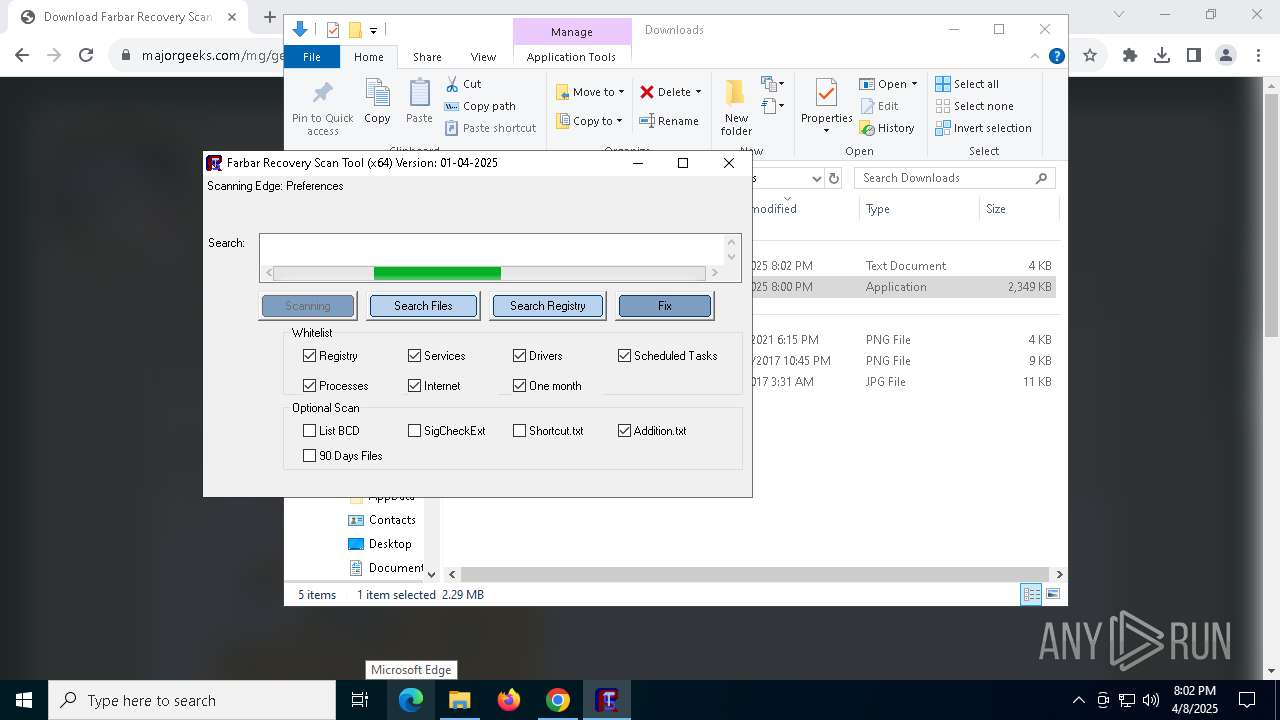The height and width of the screenshot is (720, 1280).
Task: Click Select none in ribbon
Action: 974,106
